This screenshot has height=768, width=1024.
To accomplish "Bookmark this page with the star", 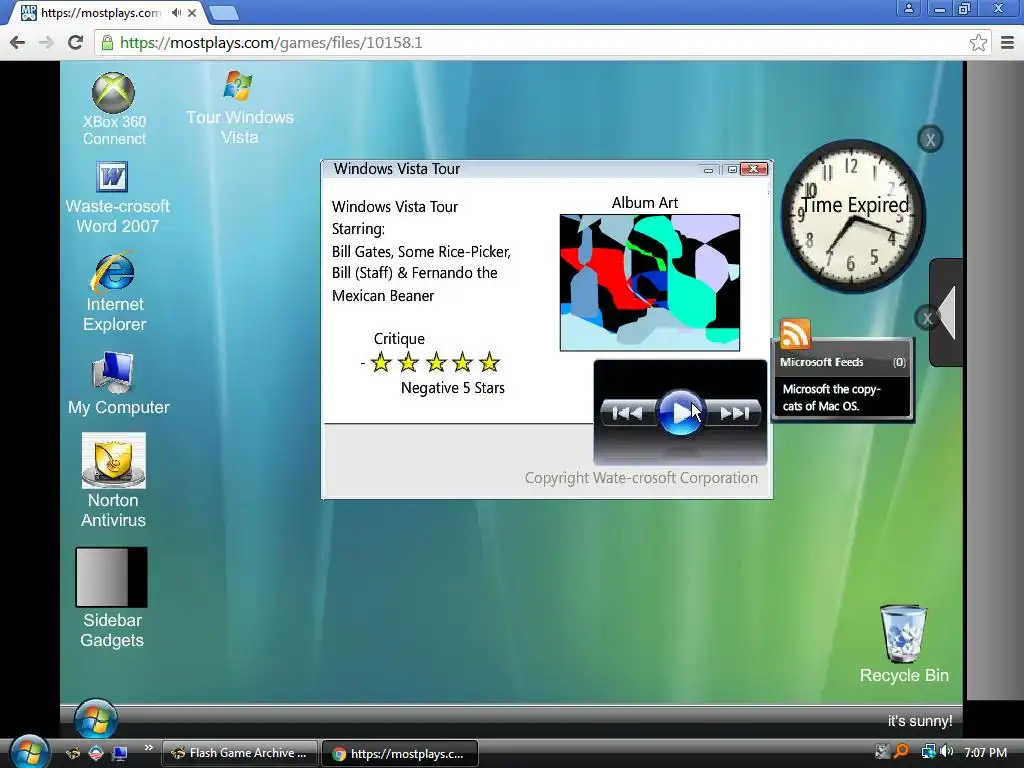I will tap(978, 43).
